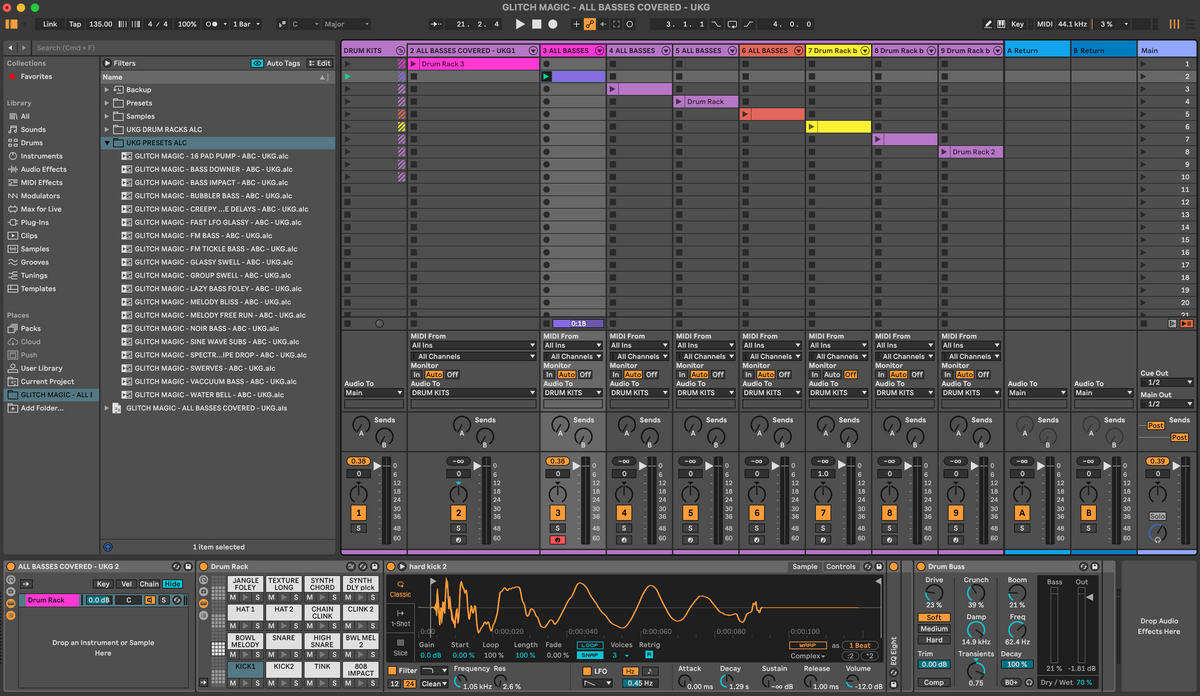Switch to the Simpler Sample tab
The width and height of the screenshot is (1200, 696).
click(x=805, y=567)
